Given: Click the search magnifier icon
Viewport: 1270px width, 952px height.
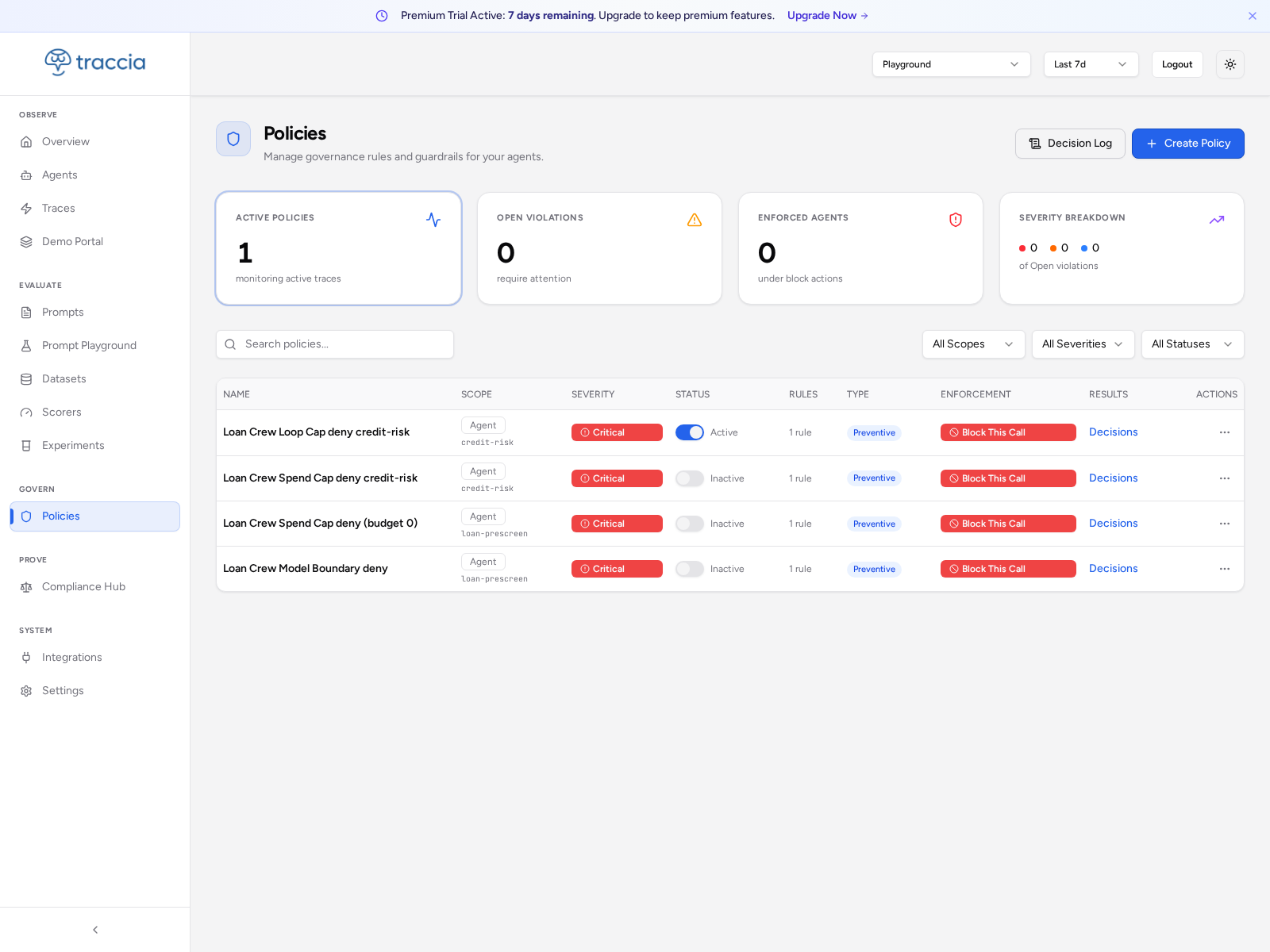Looking at the screenshot, I should coord(230,344).
